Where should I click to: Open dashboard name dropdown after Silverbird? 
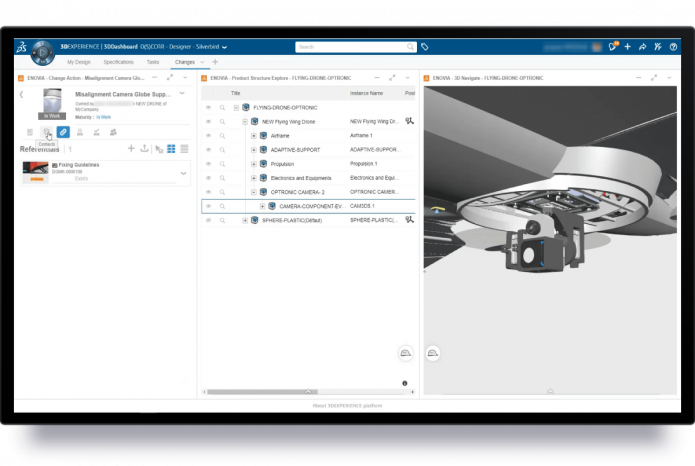225,47
